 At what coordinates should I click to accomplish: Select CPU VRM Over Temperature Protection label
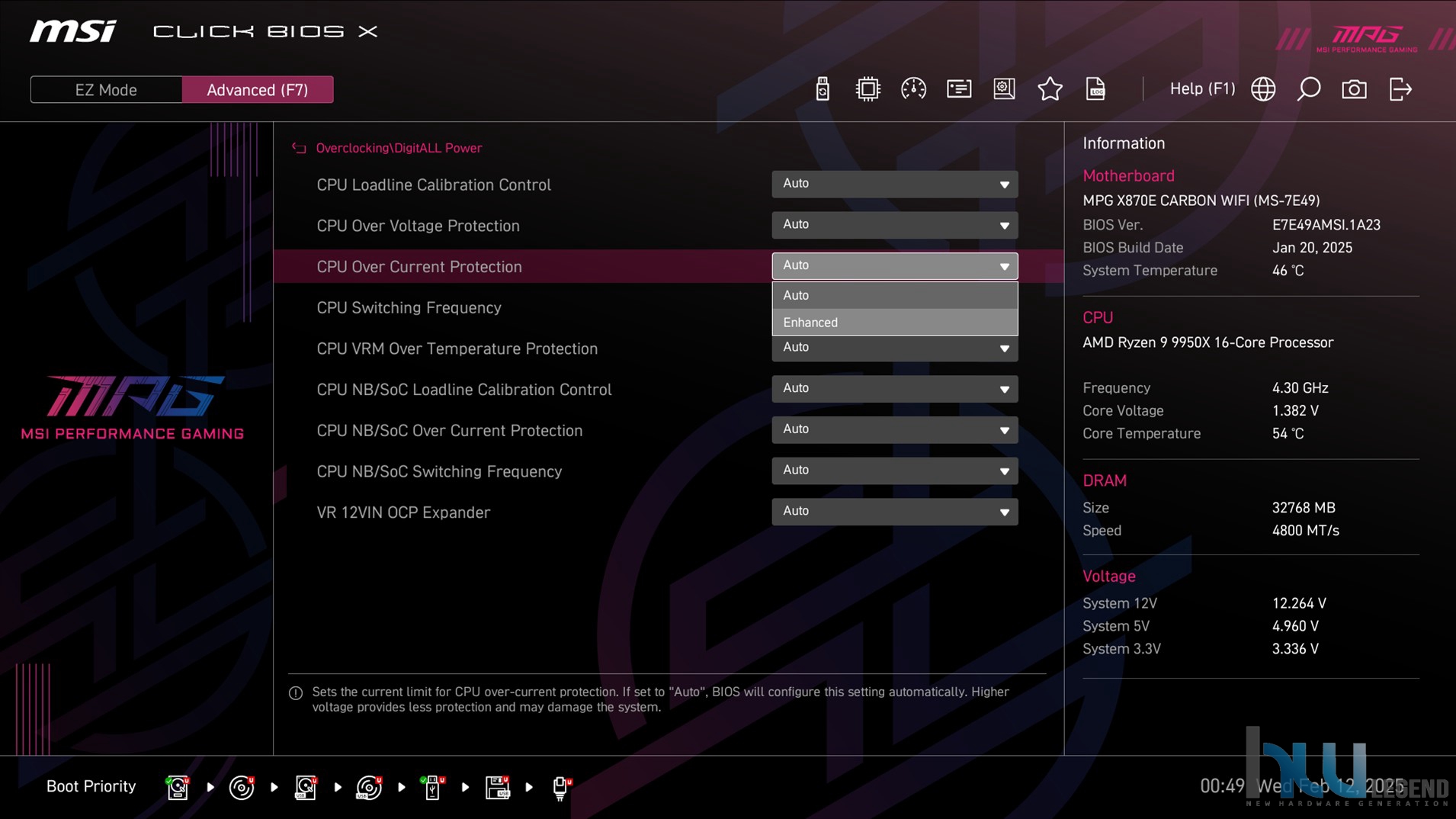pos(457,348)
